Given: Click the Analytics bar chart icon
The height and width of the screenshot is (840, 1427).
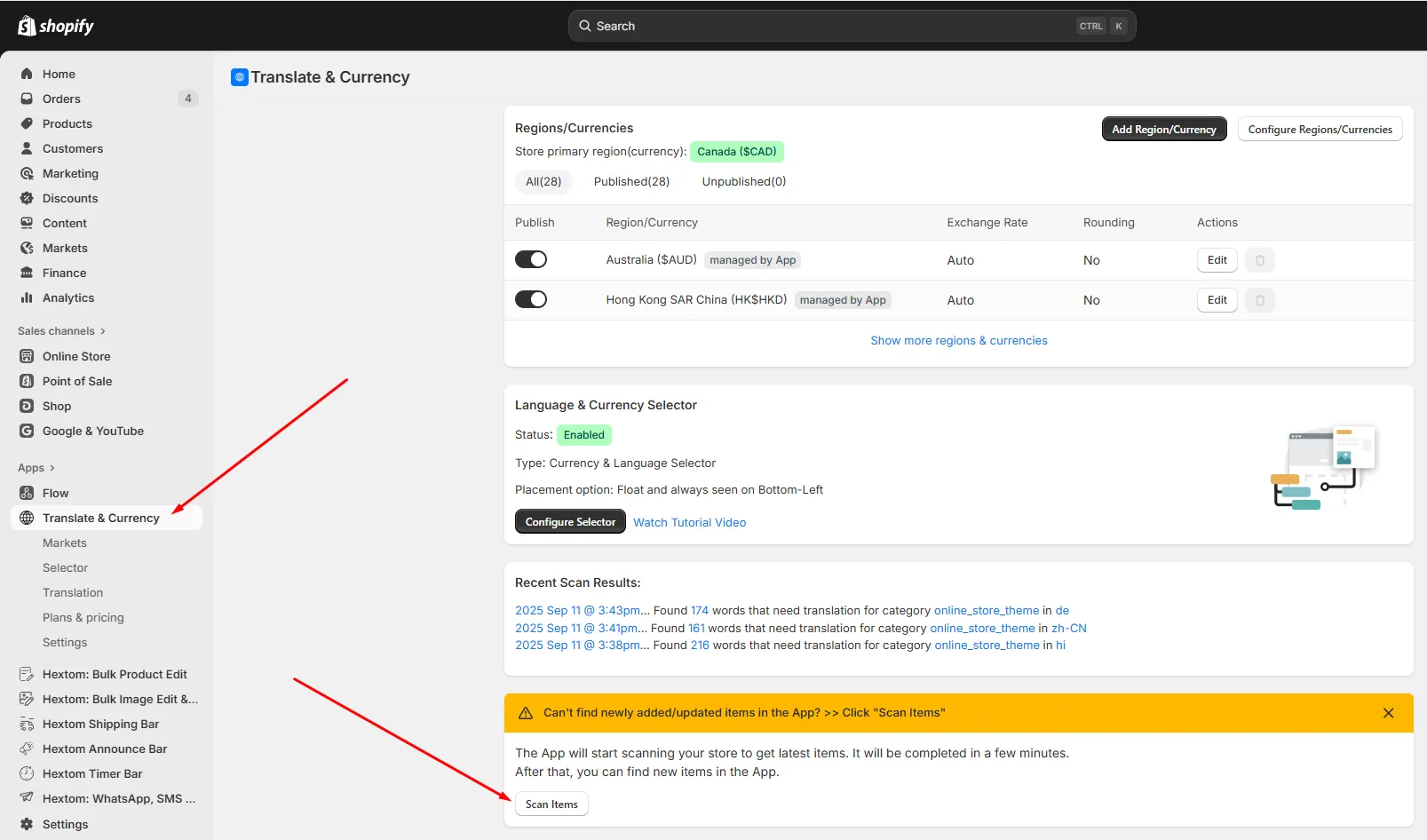Looking at the screenshot, I should pos(27,297).
